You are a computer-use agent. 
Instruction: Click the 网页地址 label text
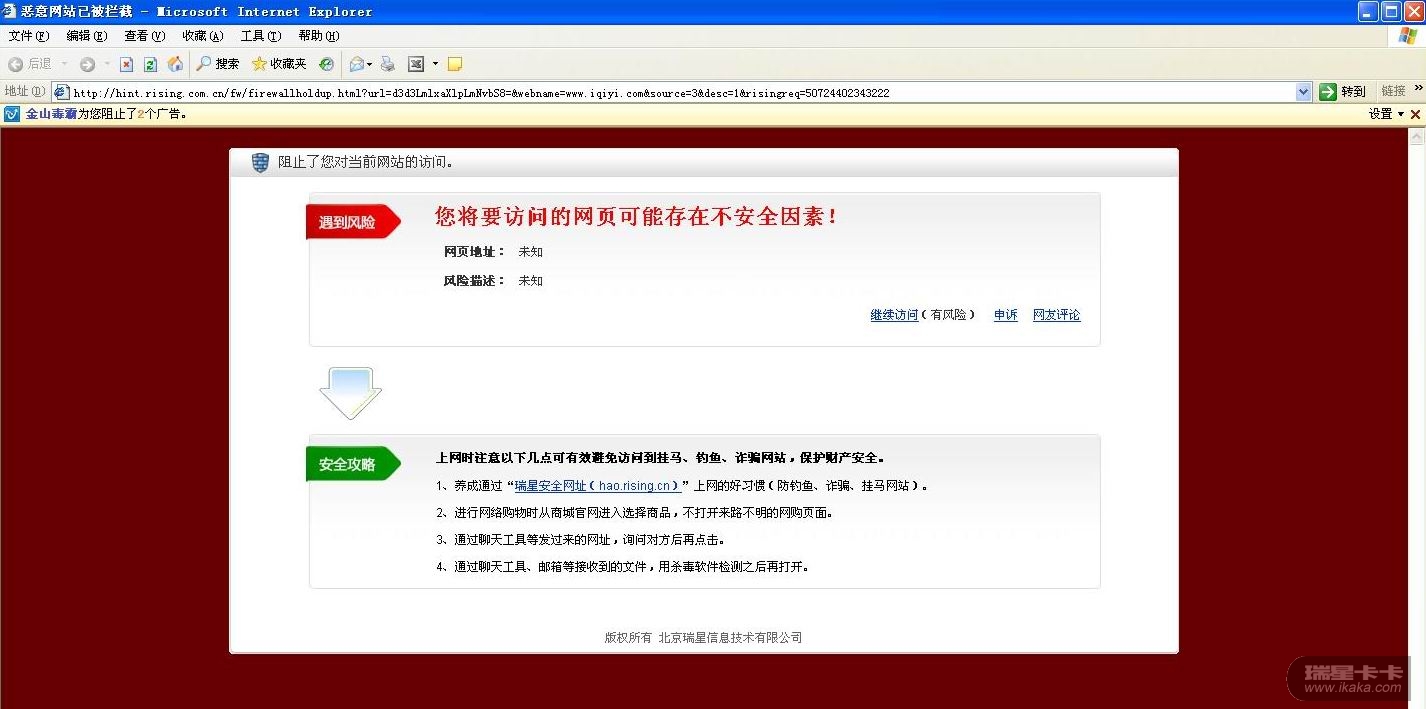[x=474, y=252]
